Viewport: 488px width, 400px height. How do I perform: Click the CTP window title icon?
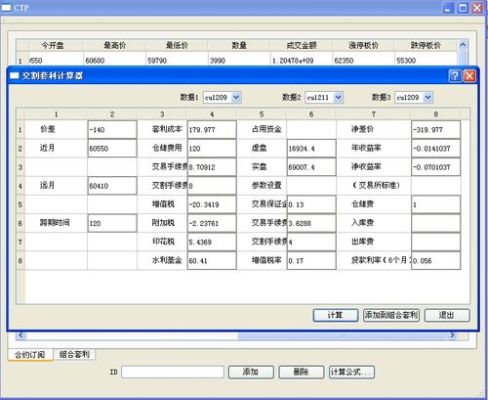[6, 8]
